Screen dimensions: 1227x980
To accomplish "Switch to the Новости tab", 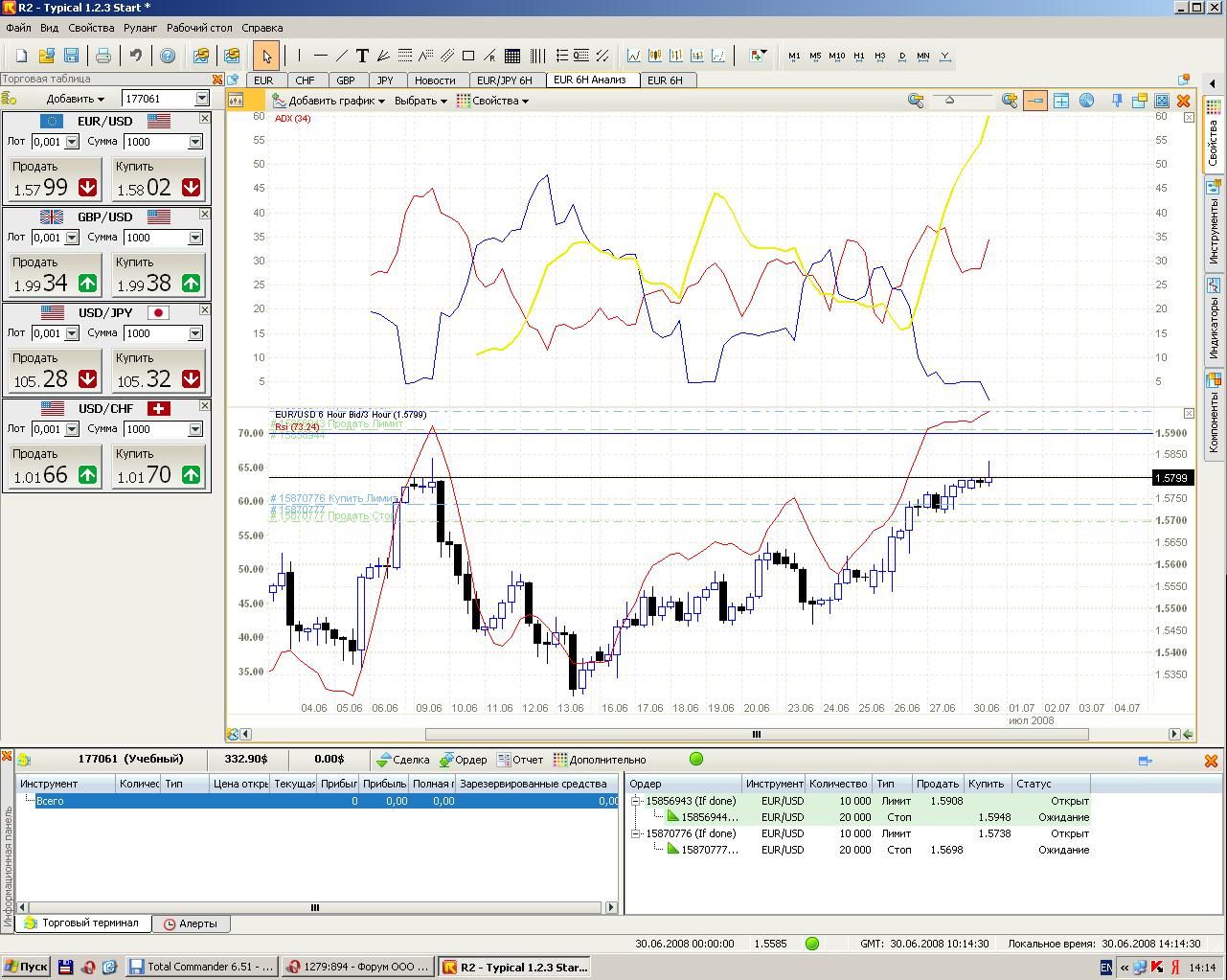I will (x=435, y=80).
